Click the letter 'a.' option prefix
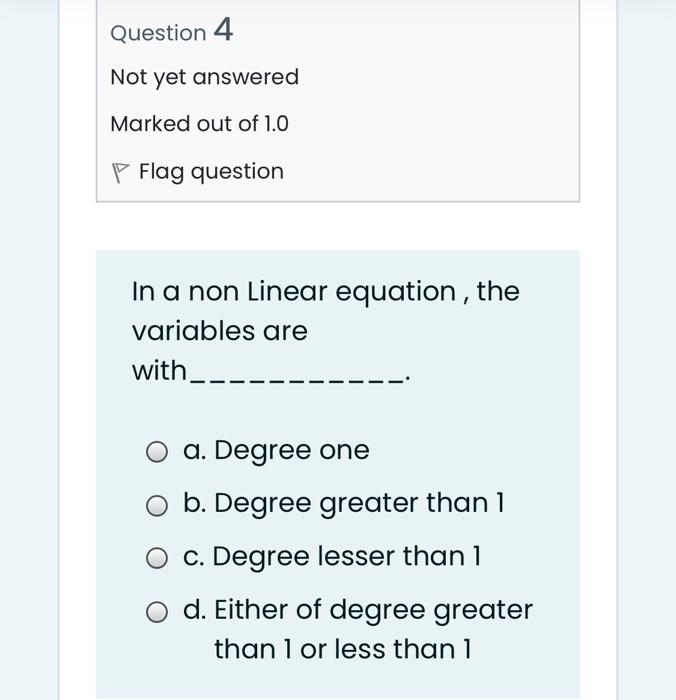The height and width of the screenshot is (700, 676). pos(195,451)
